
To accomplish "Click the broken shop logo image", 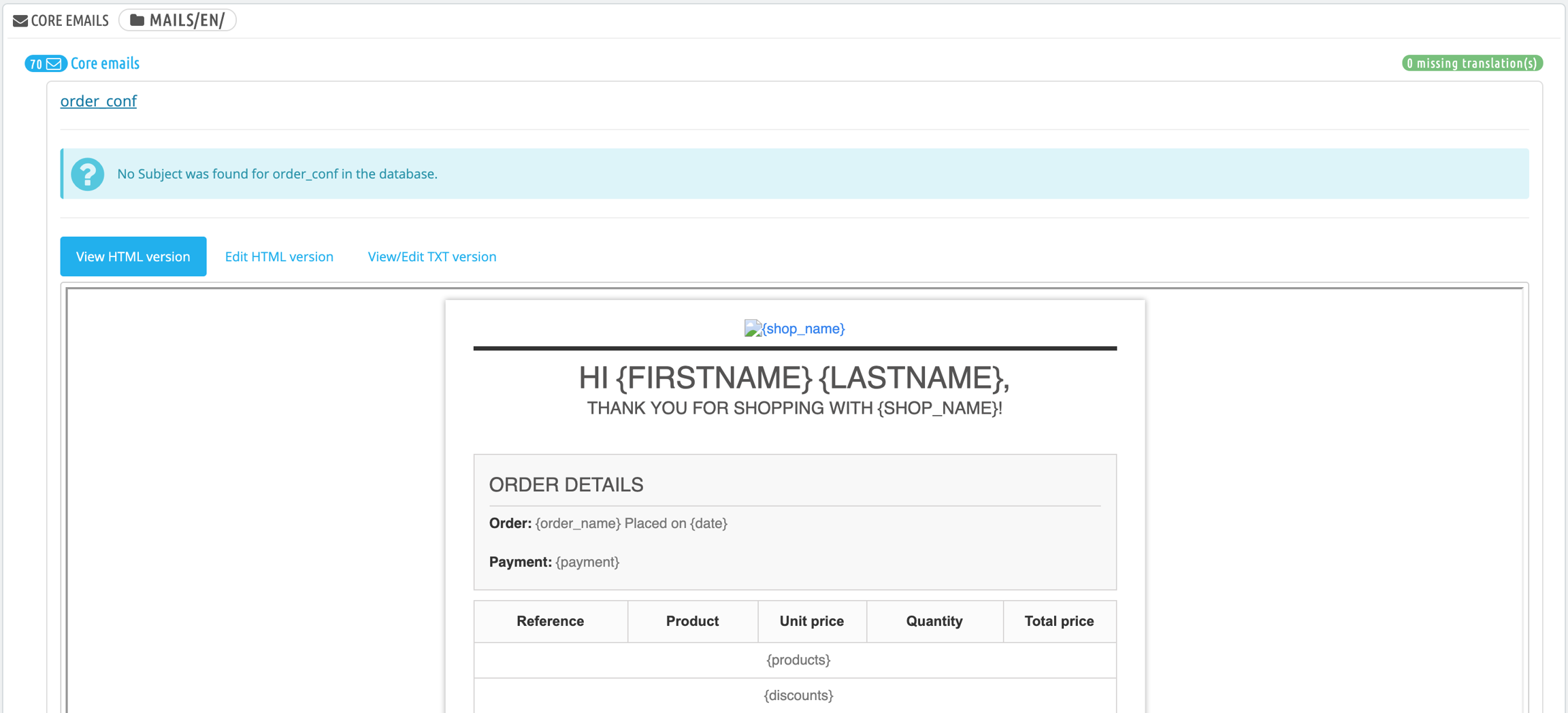I will [752, 329].
